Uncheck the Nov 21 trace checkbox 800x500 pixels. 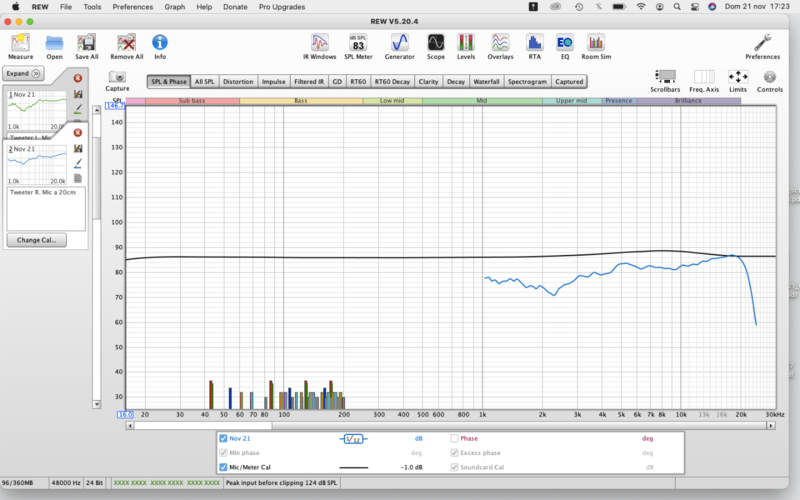223,438
